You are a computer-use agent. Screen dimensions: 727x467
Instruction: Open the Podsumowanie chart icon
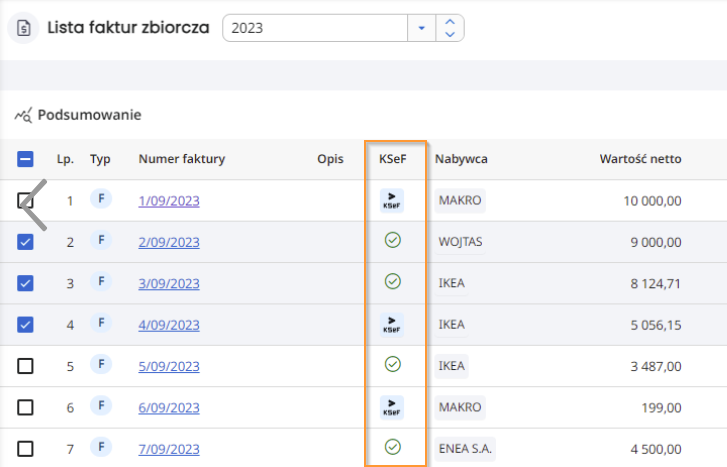point(23,115)
